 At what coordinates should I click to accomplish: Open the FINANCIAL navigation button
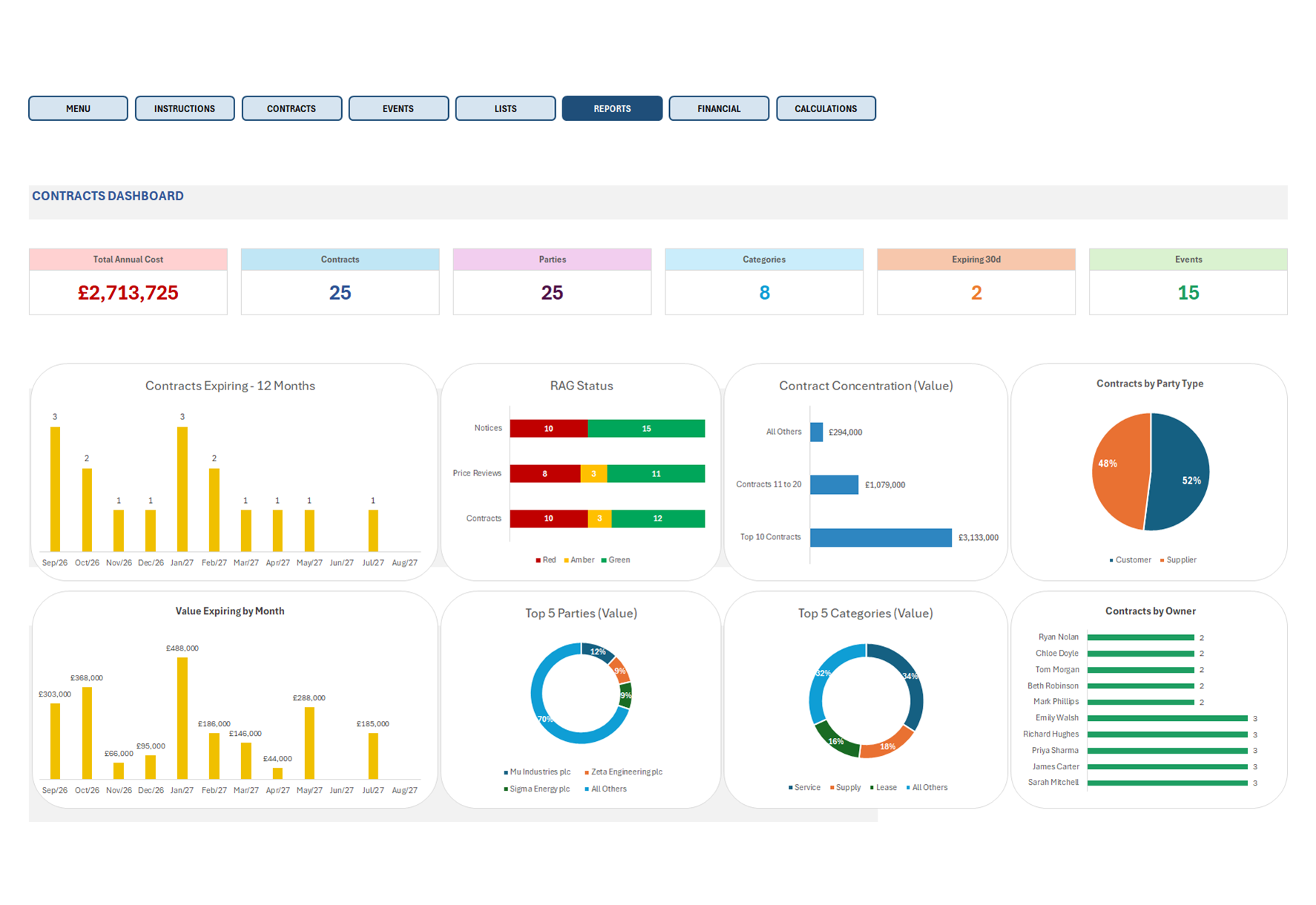(x=719, y=108)
